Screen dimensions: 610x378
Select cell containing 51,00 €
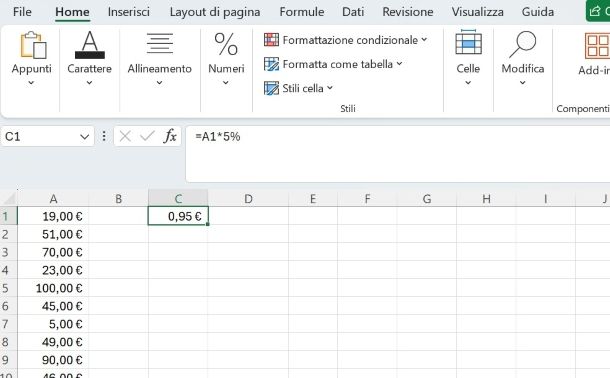(x=53, y=234)
